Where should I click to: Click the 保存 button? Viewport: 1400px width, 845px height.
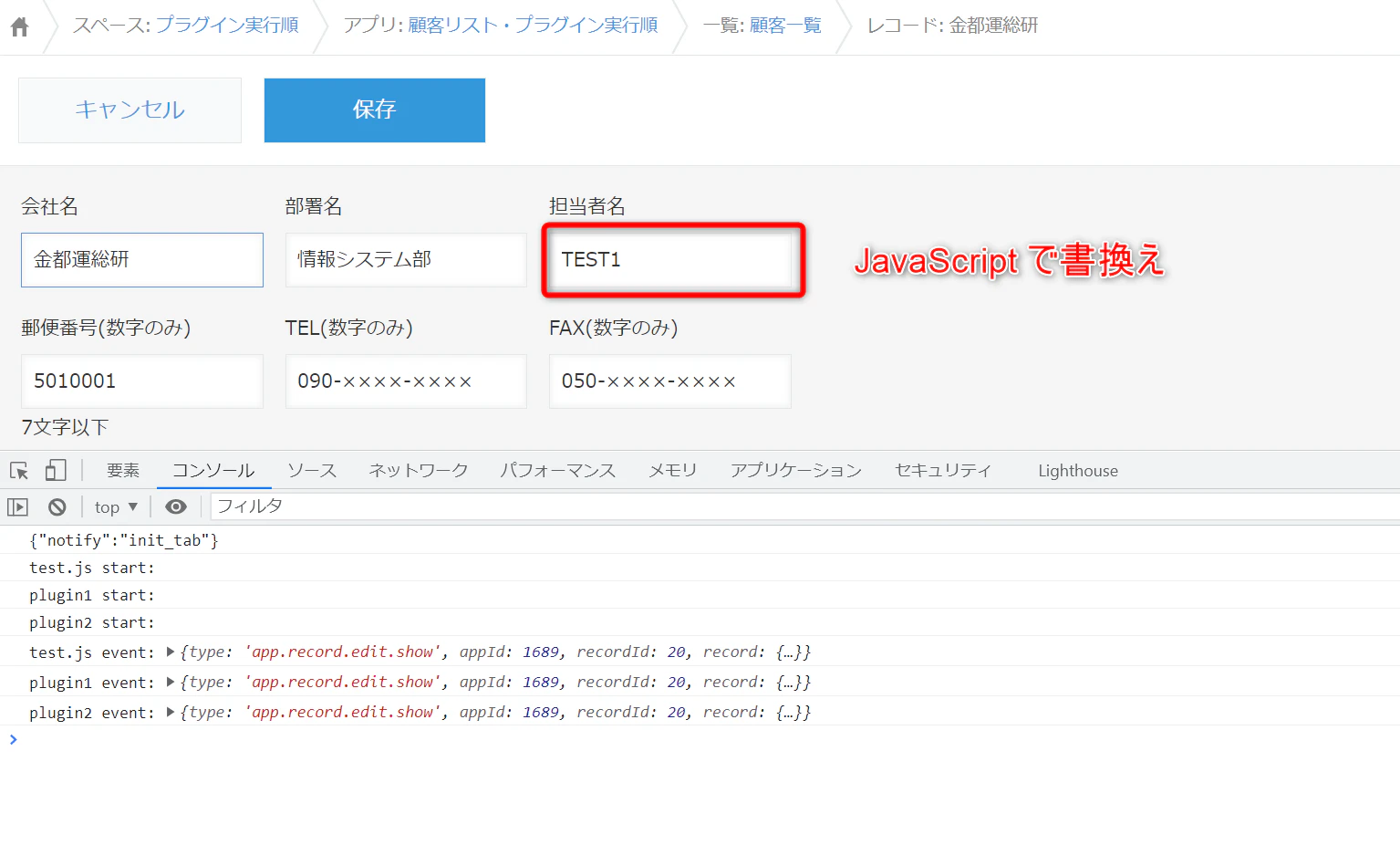pos(375,110)
